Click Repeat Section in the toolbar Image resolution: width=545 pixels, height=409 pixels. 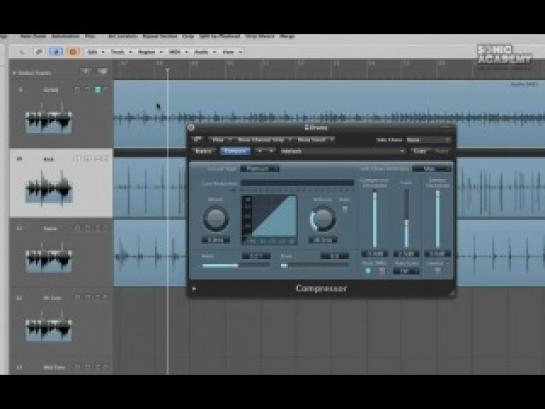pos(160,36)
